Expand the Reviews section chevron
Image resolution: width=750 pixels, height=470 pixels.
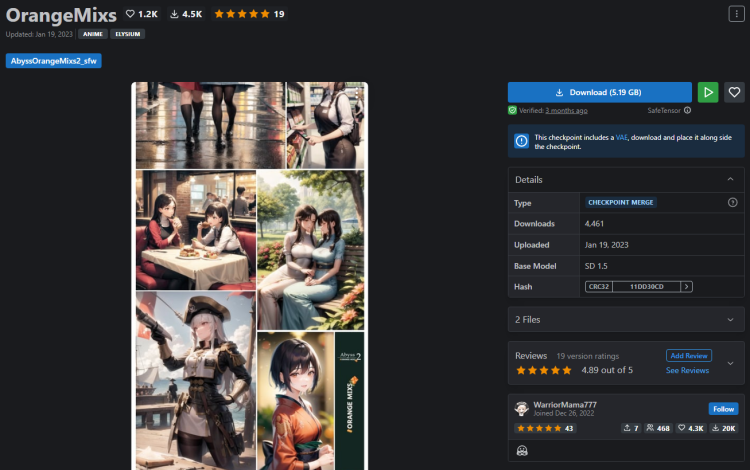[x=730, y=363]
